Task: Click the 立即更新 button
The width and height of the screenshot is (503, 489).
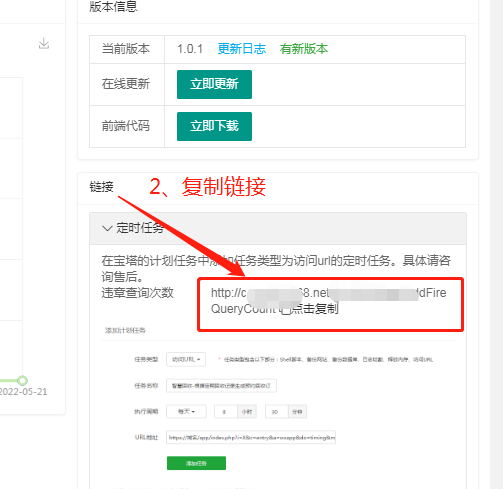Action: point(214,84)
